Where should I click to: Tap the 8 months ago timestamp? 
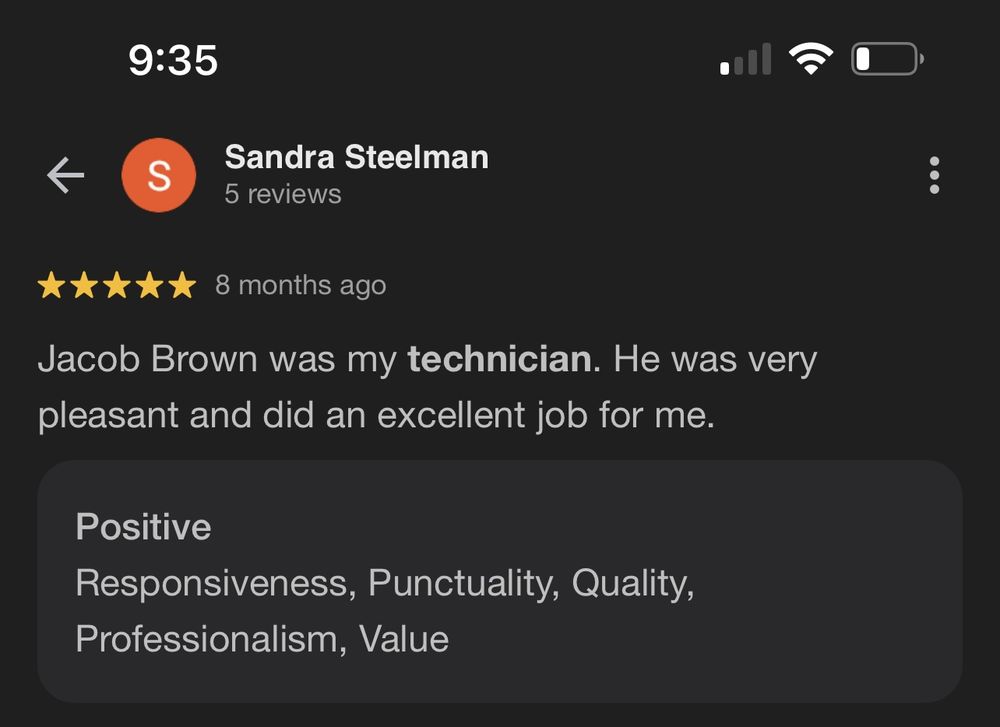[x=300, y=285]
